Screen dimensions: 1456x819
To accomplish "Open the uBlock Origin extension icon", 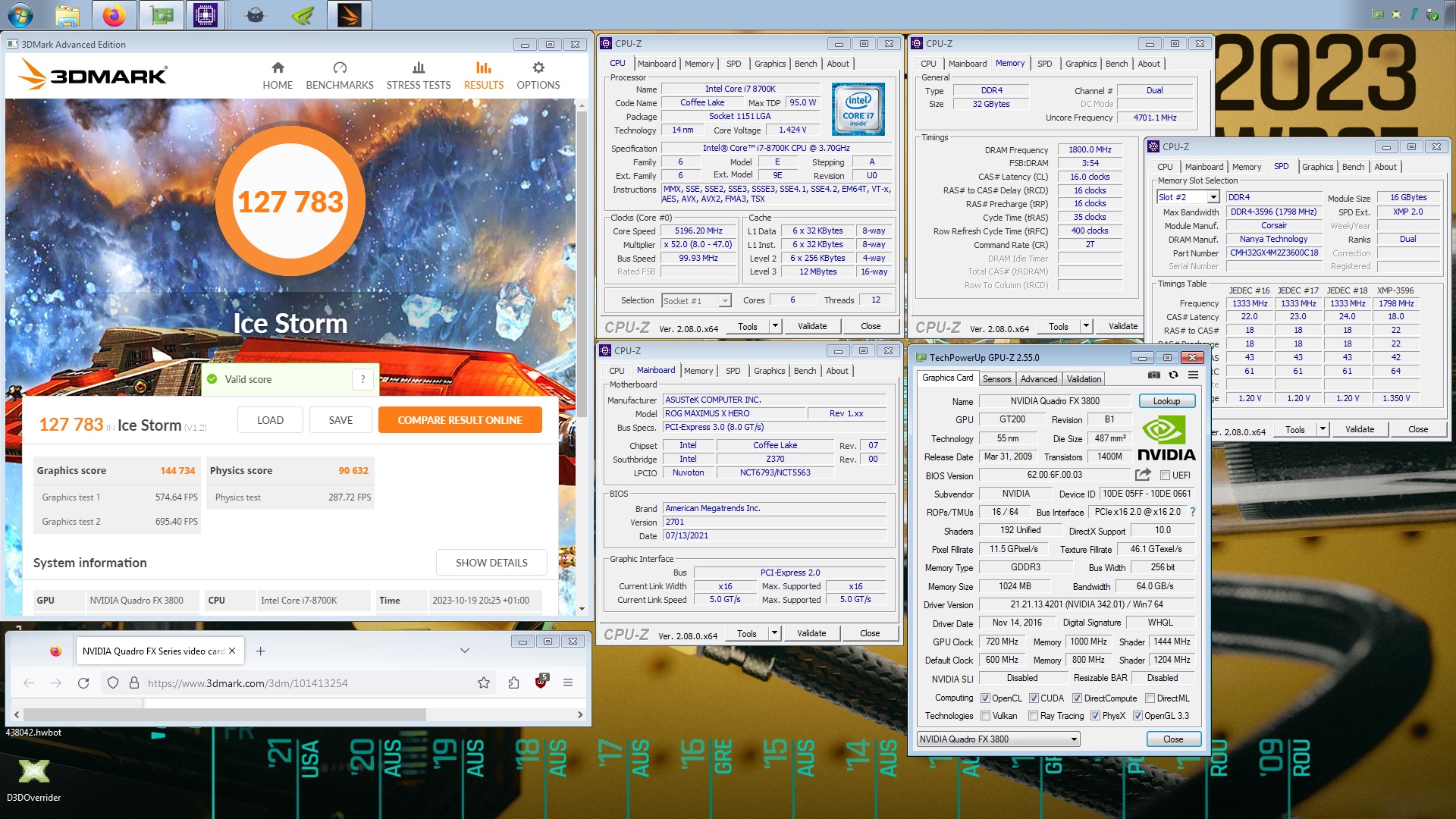I will pos(541,681).
